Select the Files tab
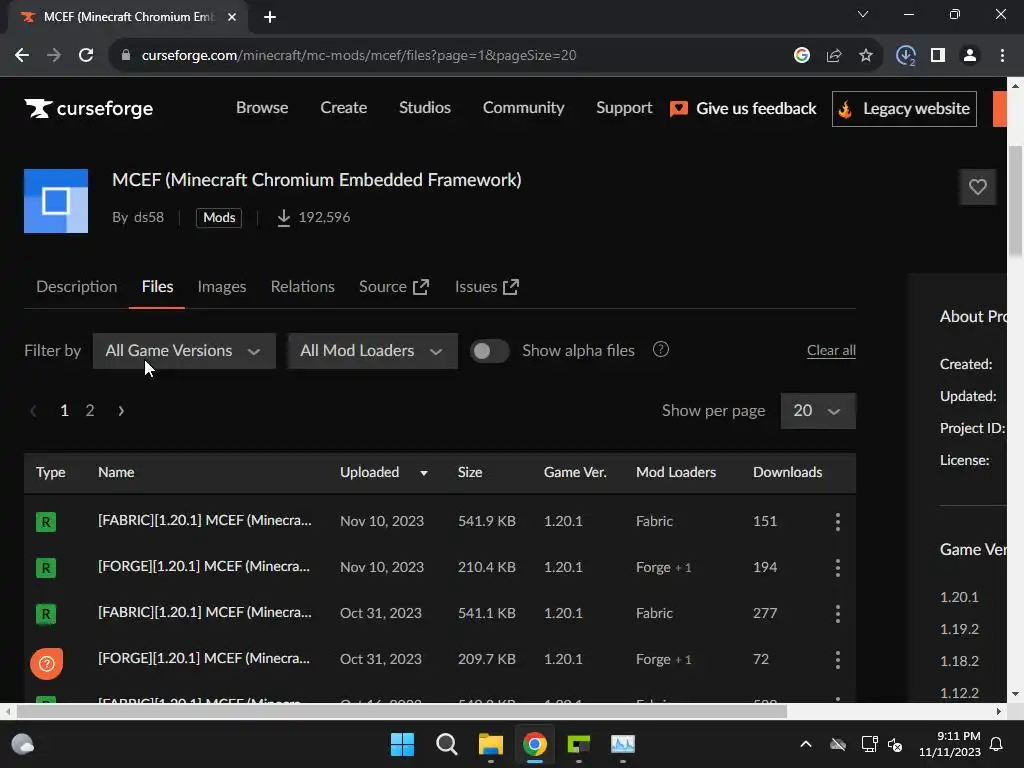This screenshot has height=768, width=1024. [157, 287]
